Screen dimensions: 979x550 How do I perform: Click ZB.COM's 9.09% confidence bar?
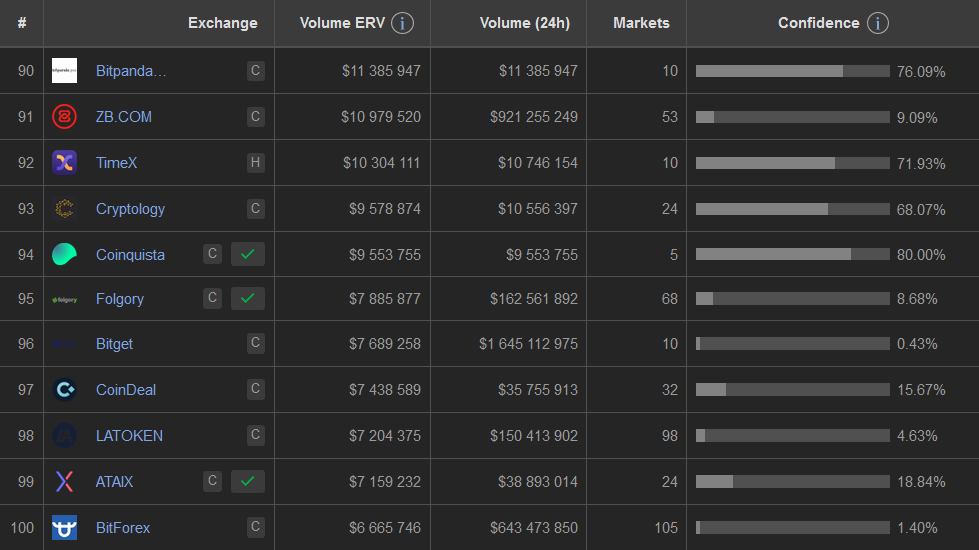click(x=792, y=117)
